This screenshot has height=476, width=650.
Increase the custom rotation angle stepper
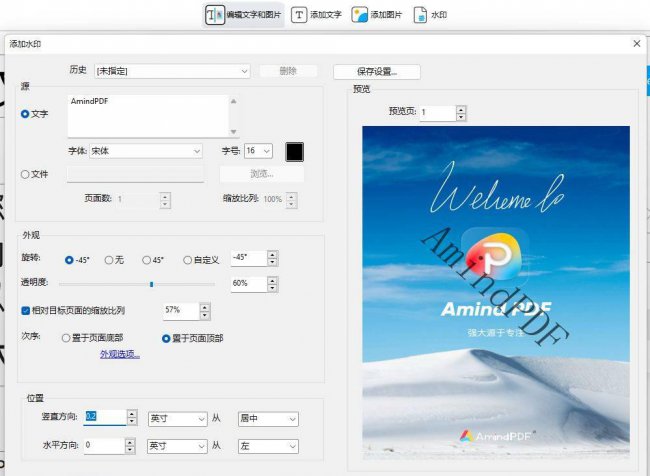coord(272,255)
